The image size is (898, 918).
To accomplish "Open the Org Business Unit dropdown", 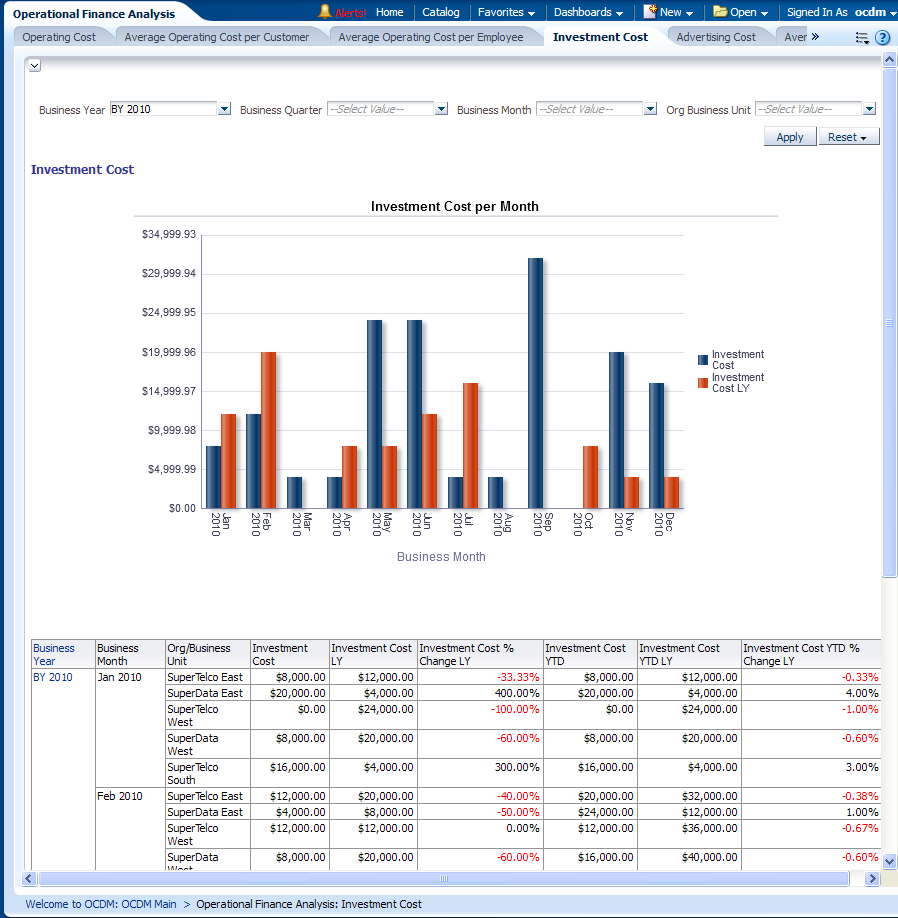I will 869,109.
